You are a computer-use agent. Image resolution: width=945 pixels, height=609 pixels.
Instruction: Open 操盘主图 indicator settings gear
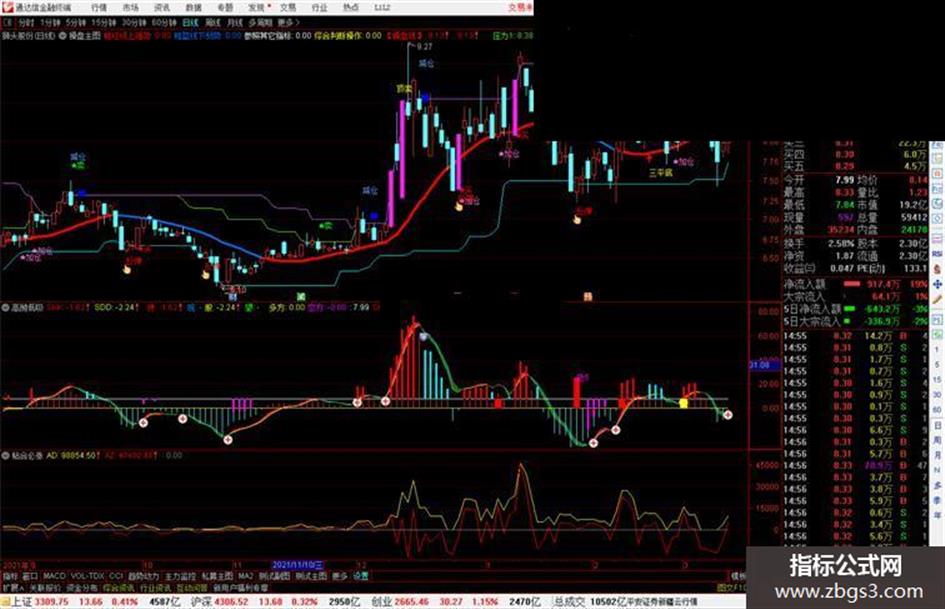click(x=63, y=36)
